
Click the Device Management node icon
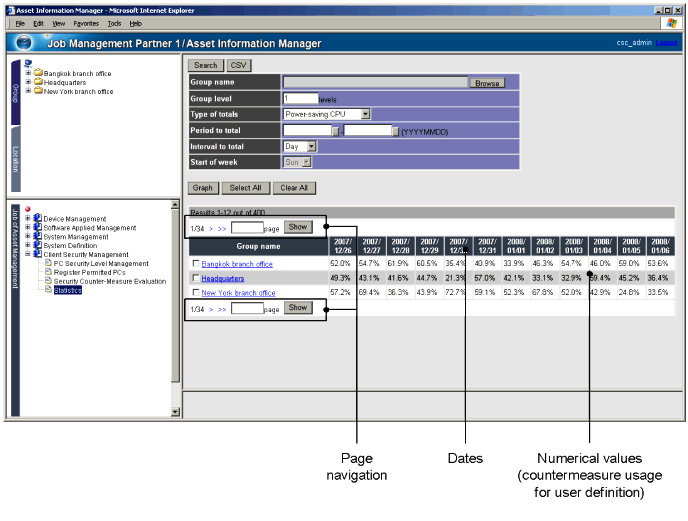[x=38, y=219]
